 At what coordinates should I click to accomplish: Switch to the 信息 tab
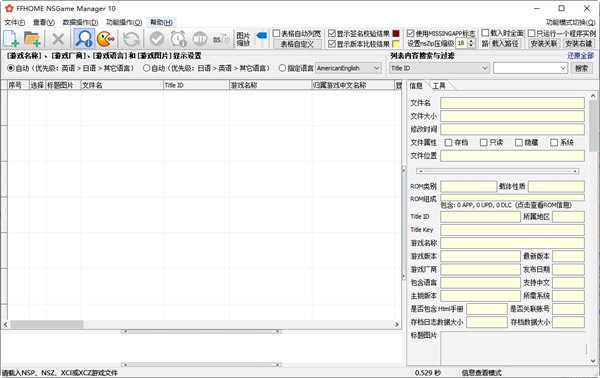[x=416, y=85]
